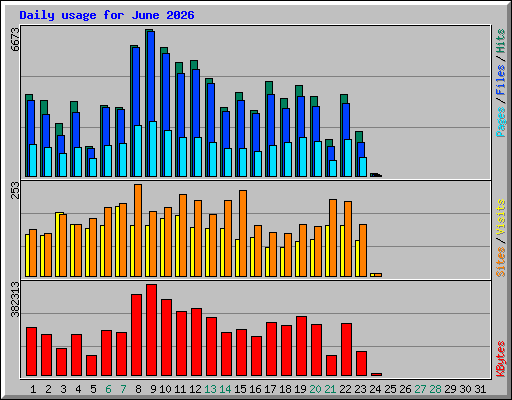Select the green weekend day label 20

click(x=315, y=389)
